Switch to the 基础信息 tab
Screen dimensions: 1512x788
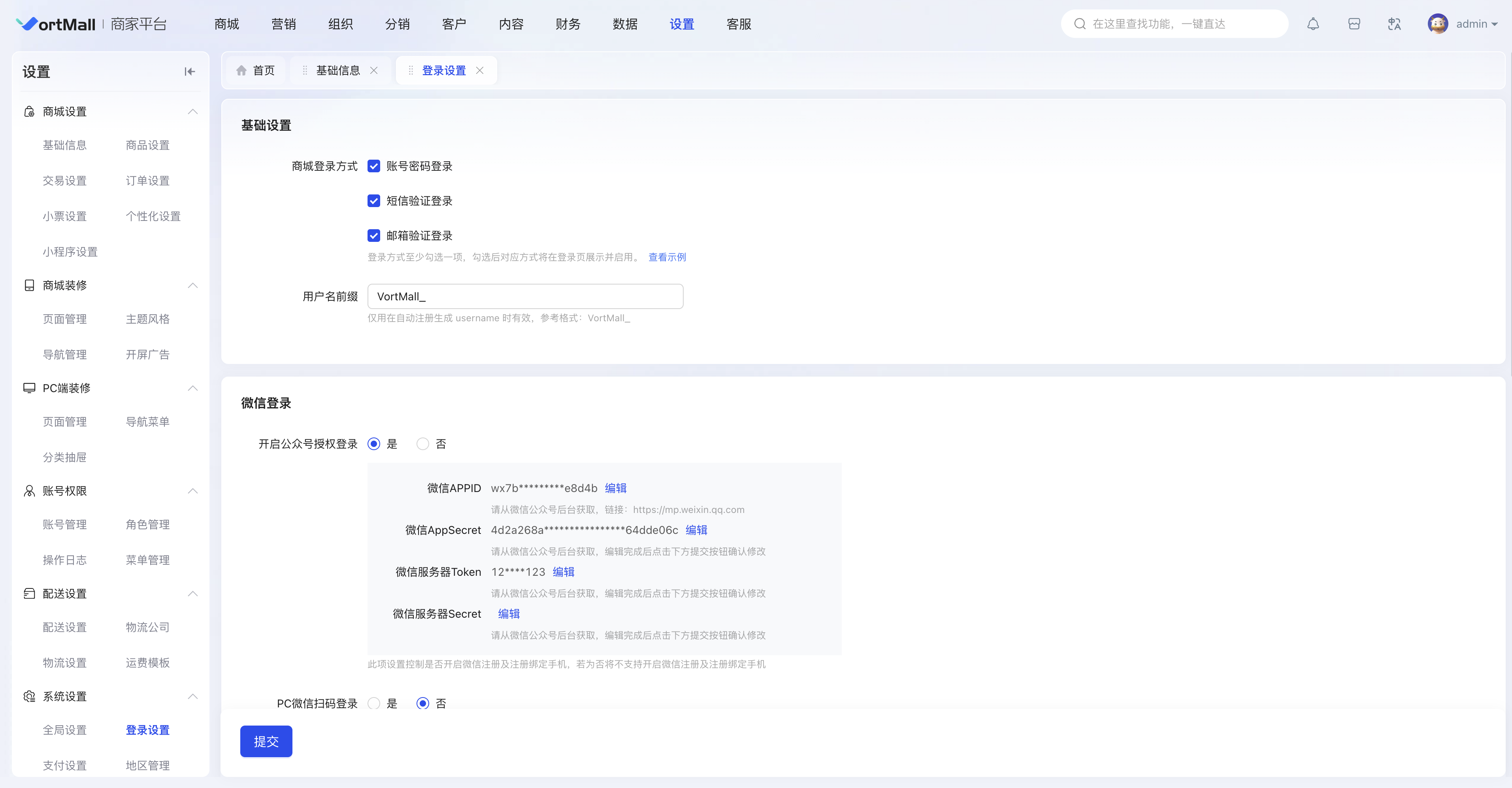click(337, 70)
